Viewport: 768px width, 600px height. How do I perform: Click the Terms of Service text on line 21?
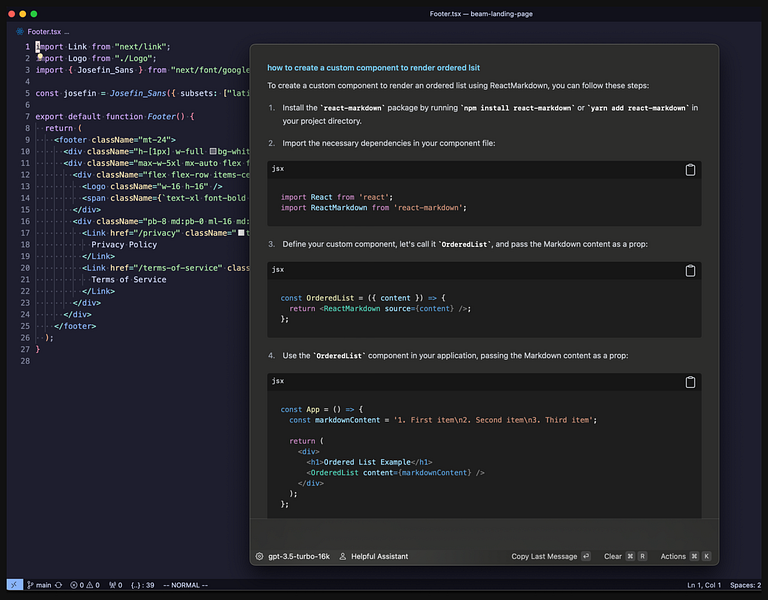tap(129, 280)
